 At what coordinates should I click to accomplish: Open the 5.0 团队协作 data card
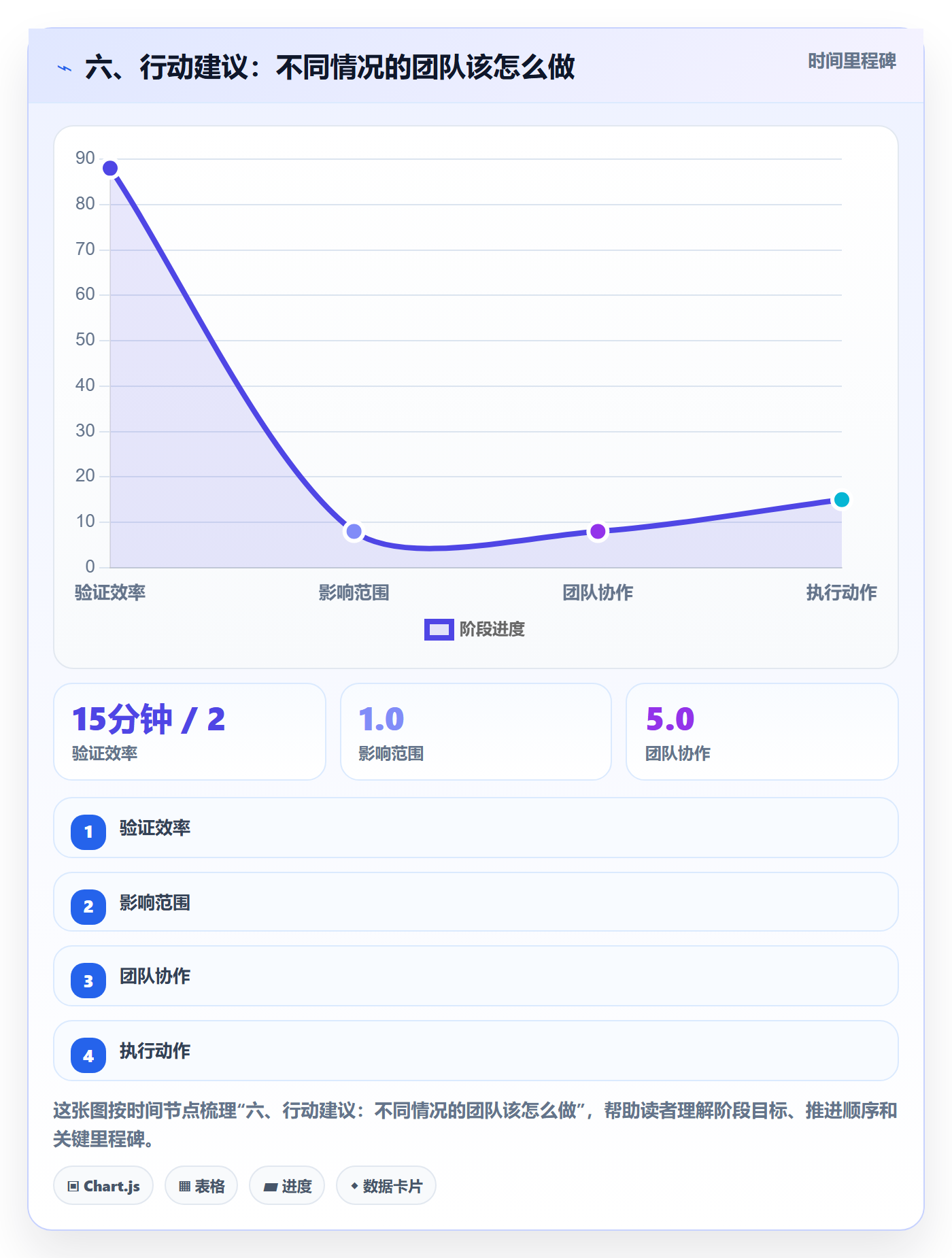point(762,732)
